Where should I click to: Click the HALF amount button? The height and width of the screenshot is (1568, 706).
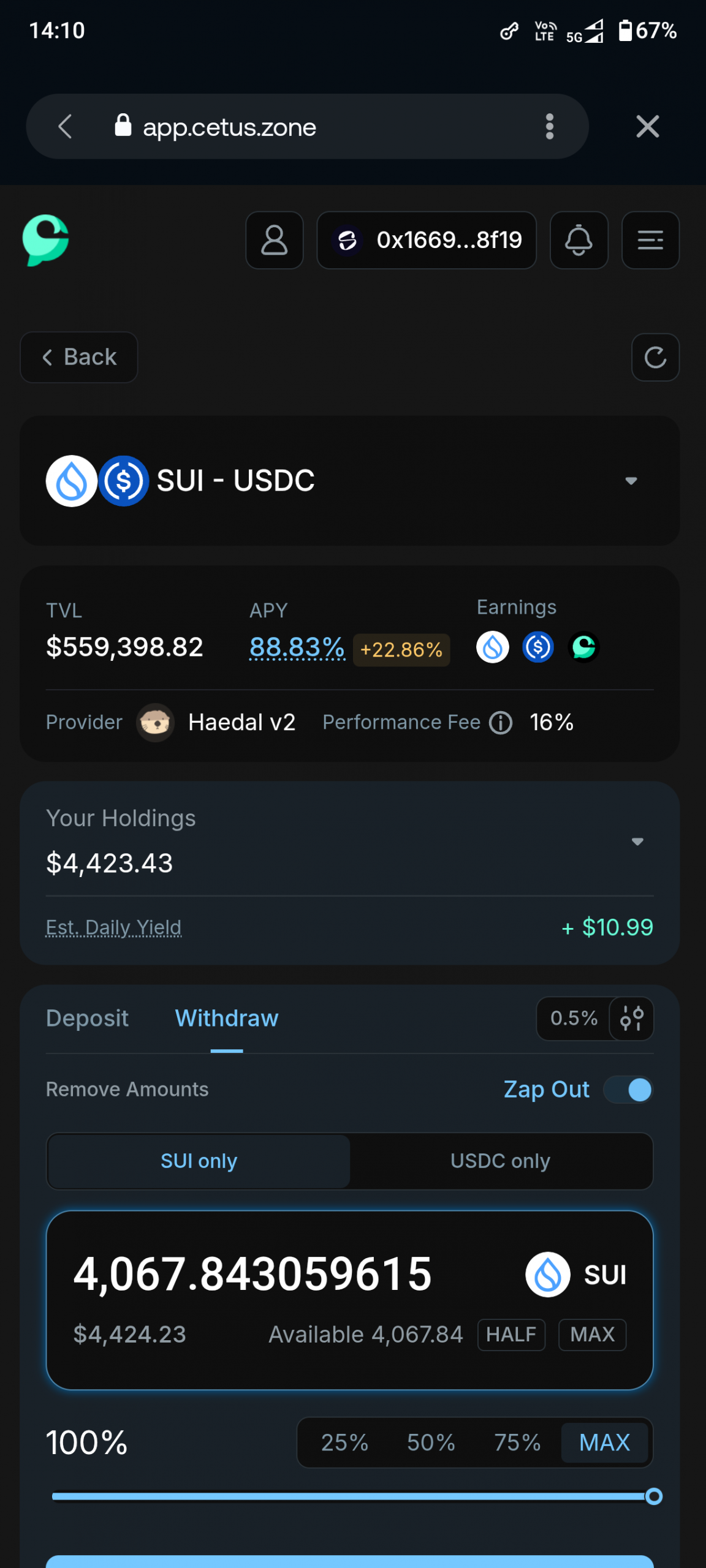click(x=511, y=1335)
